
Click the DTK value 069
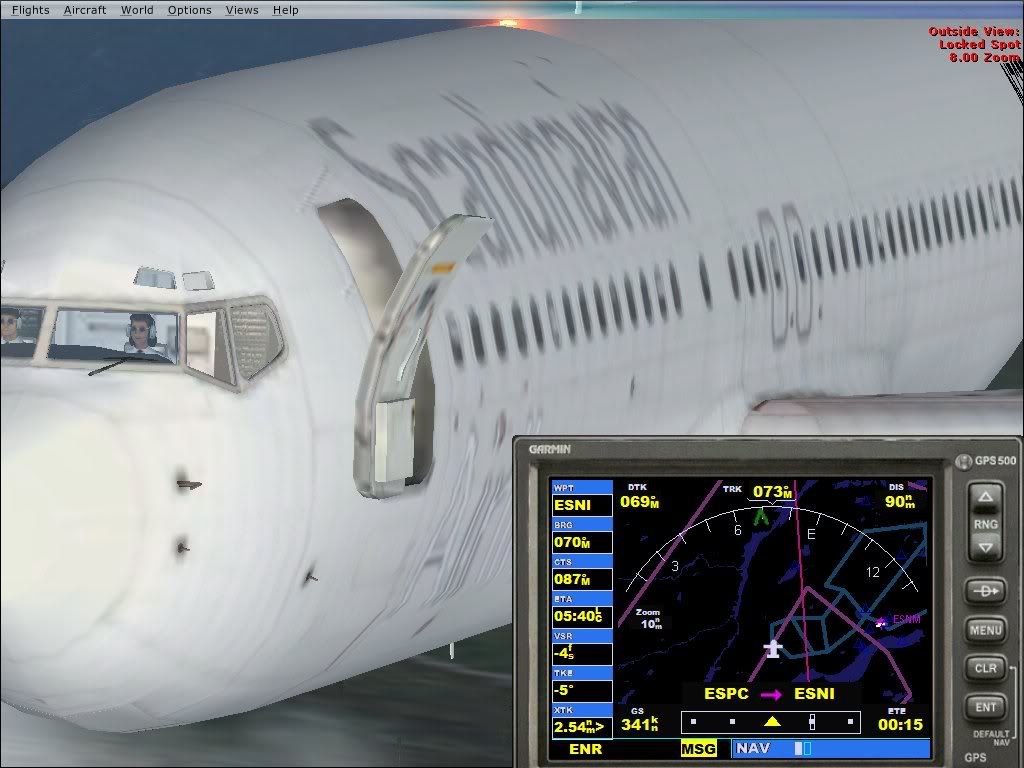[x=639, y=502]
